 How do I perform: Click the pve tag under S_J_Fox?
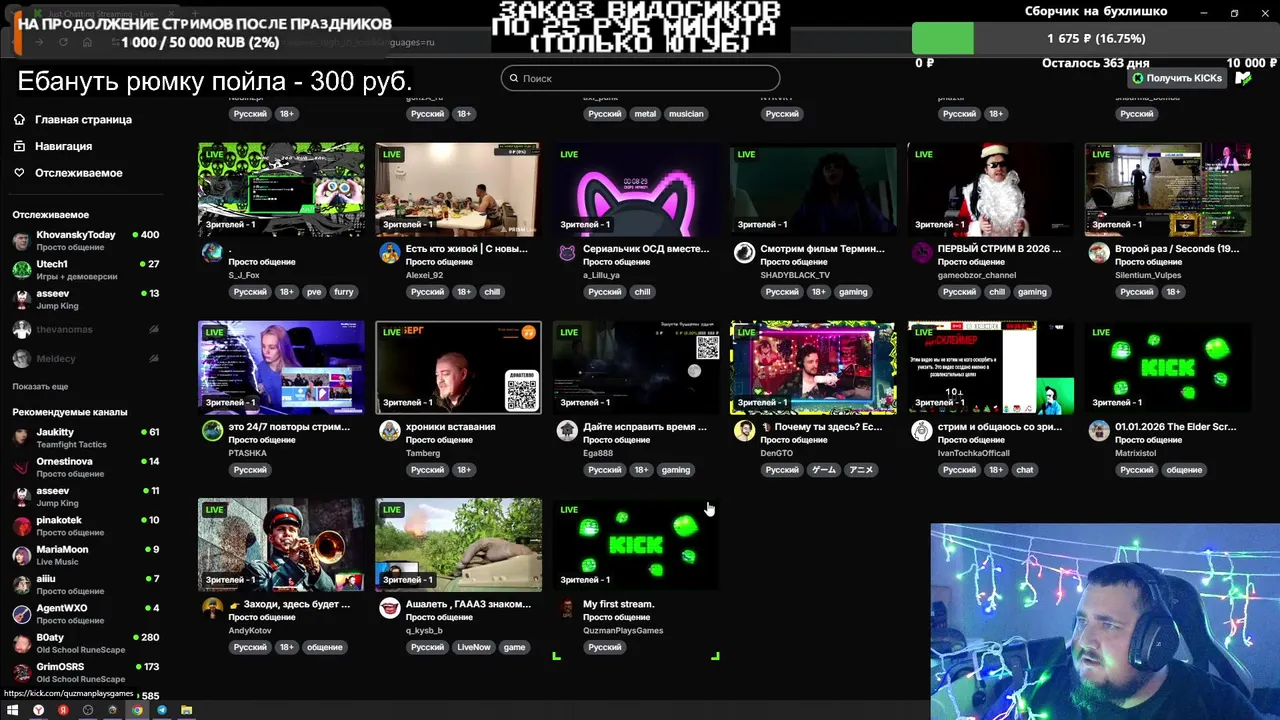click(x=314, y=292)
